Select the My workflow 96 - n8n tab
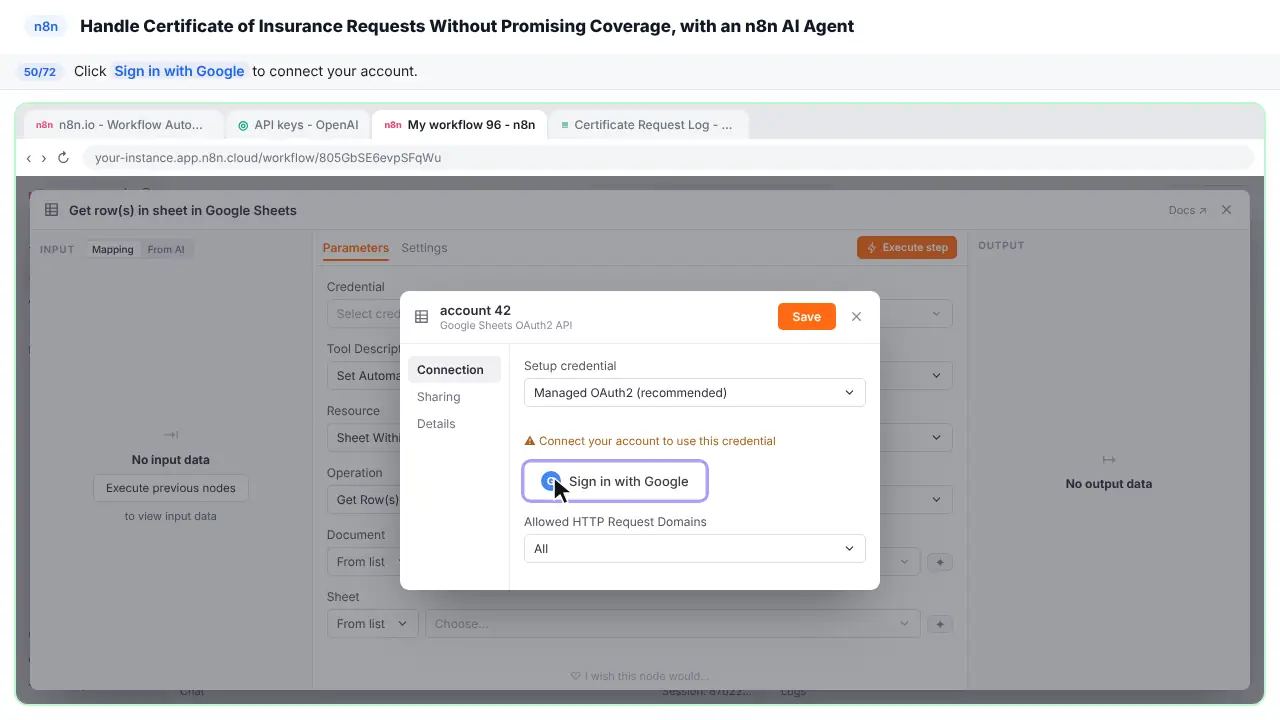The width and height of the screenshot is (1280, 720). 460,125
